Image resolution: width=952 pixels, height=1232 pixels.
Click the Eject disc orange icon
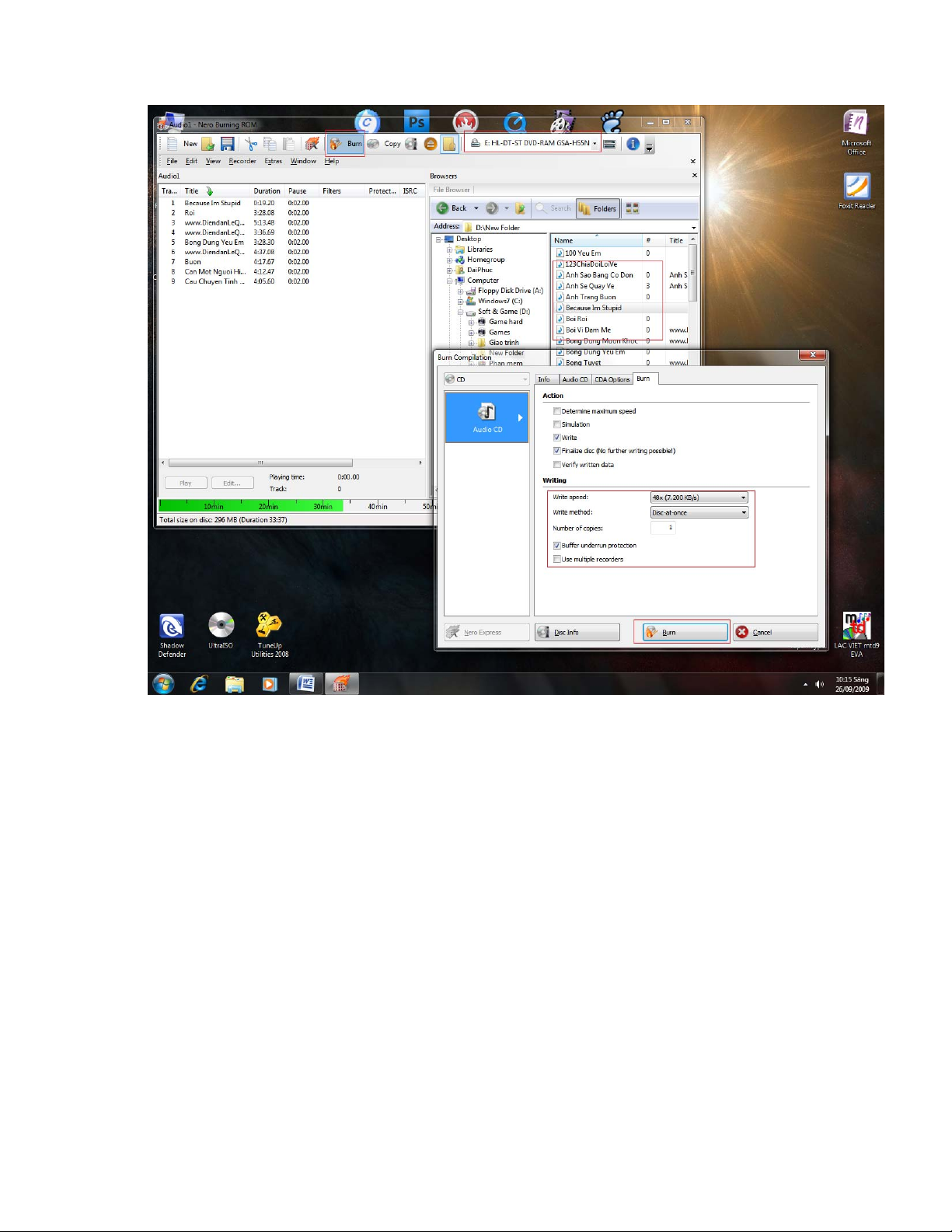pos(430,144)
